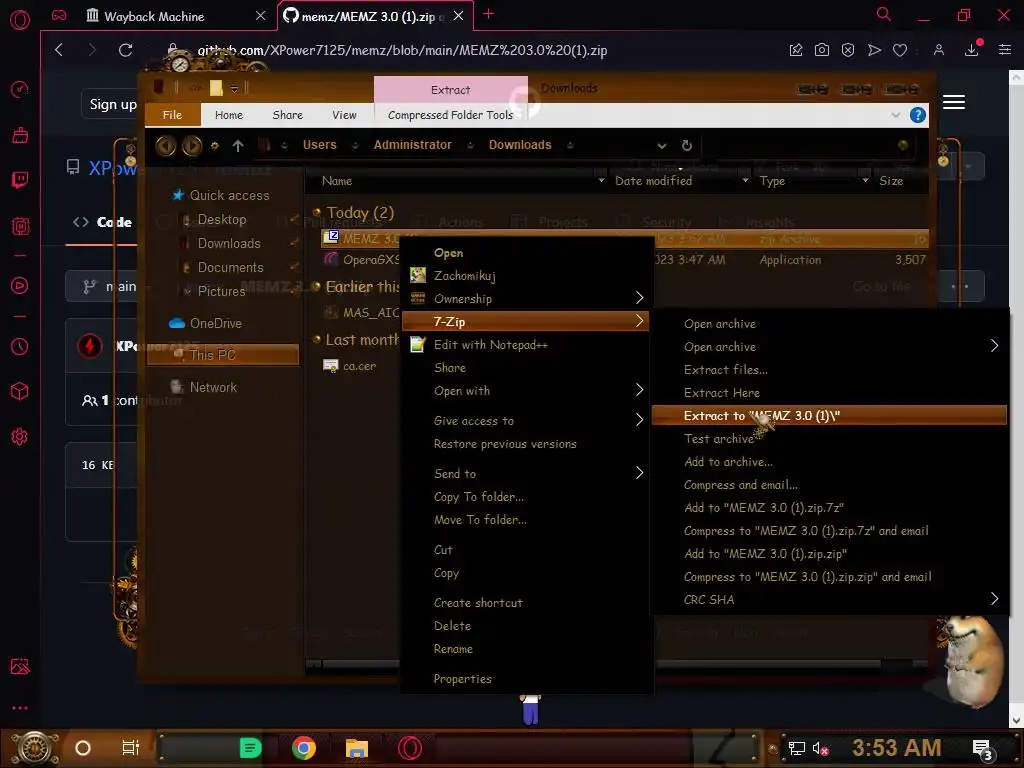
Task: Choose Extract Here in 7-Zip submenu
Action: pos(722,392)
